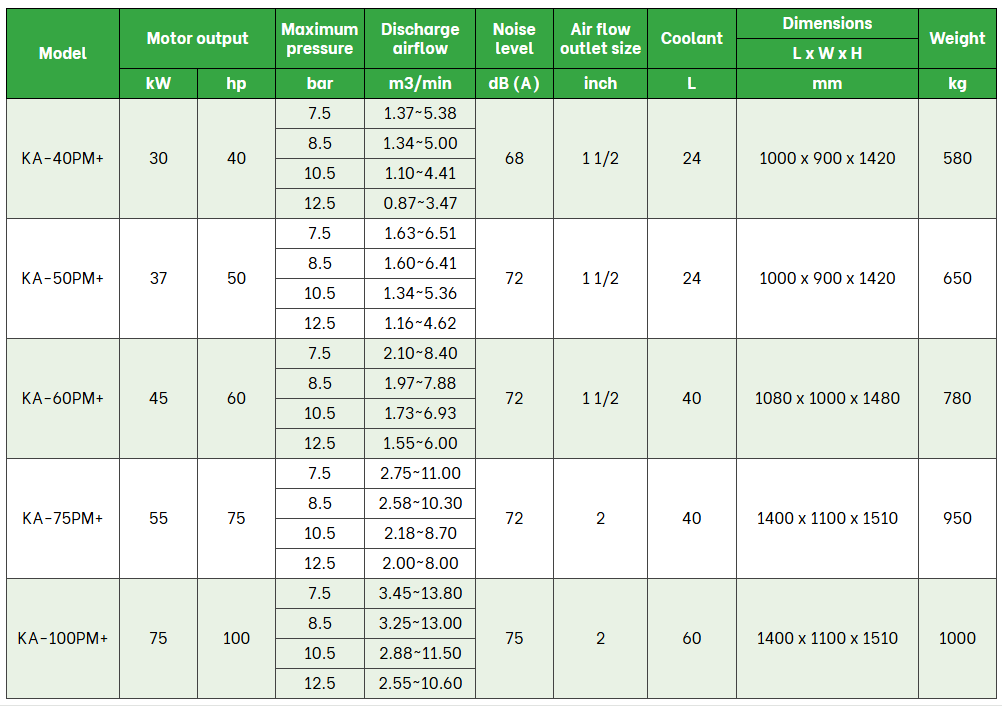Select the 580 kg weight value

[x=957, y=158]
